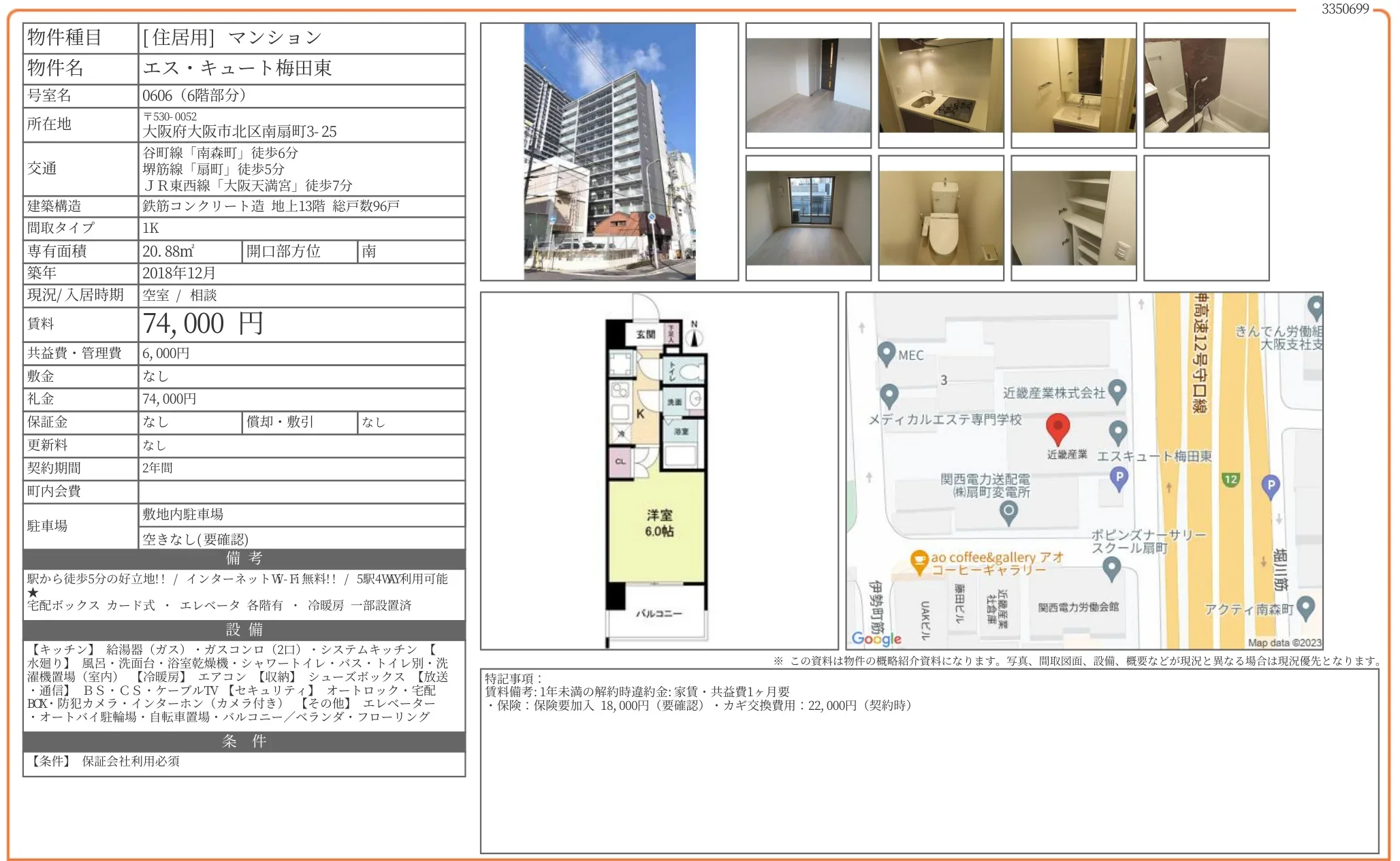Screen dimensions: 1400x861
Task: Click the 関西電力送配電 扇町変電所 map pin
Action: [1008, 511]
